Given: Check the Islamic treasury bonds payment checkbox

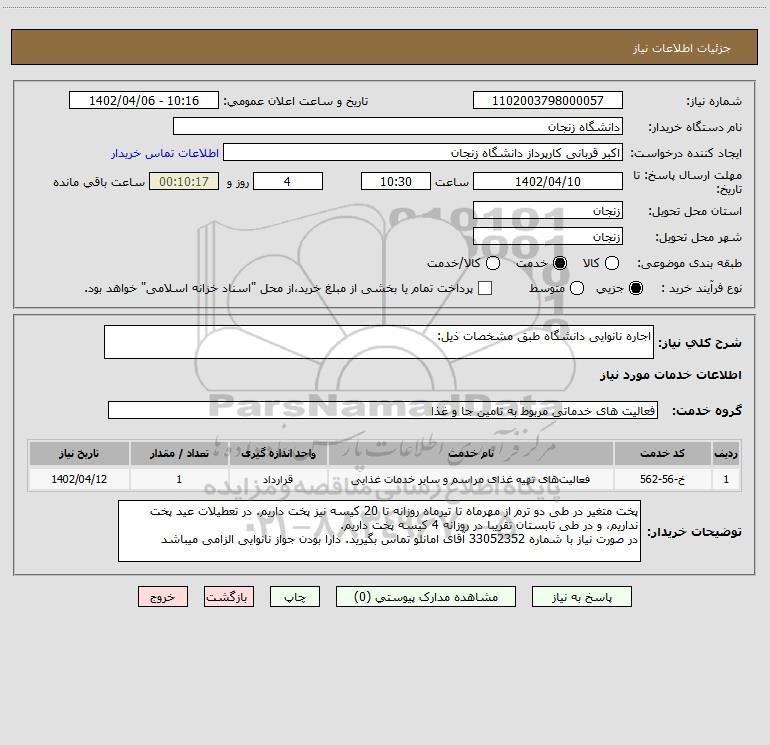Looking at the screenshot, I should point(485,288).
